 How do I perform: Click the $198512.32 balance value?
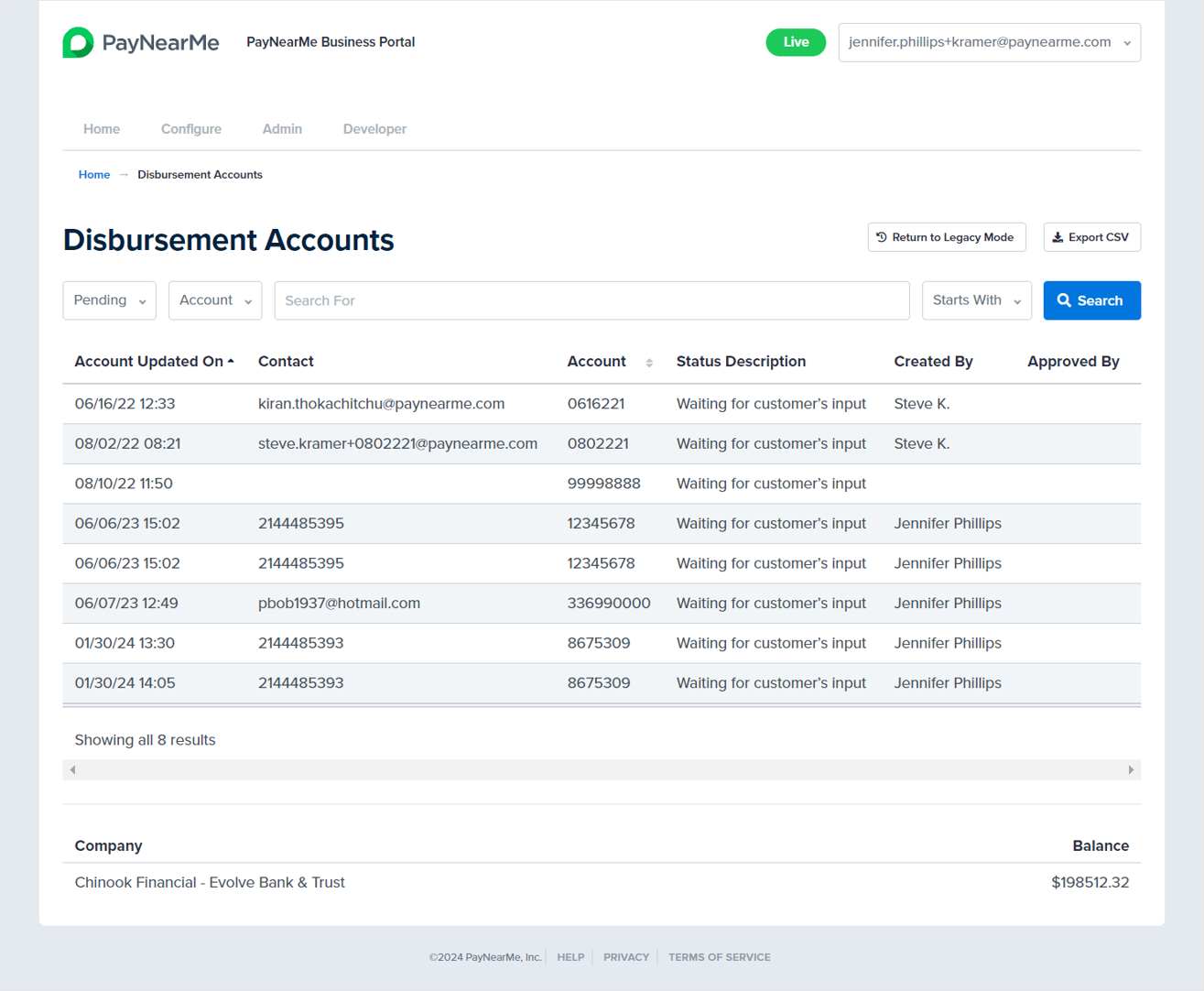[x=1090, y=883]
